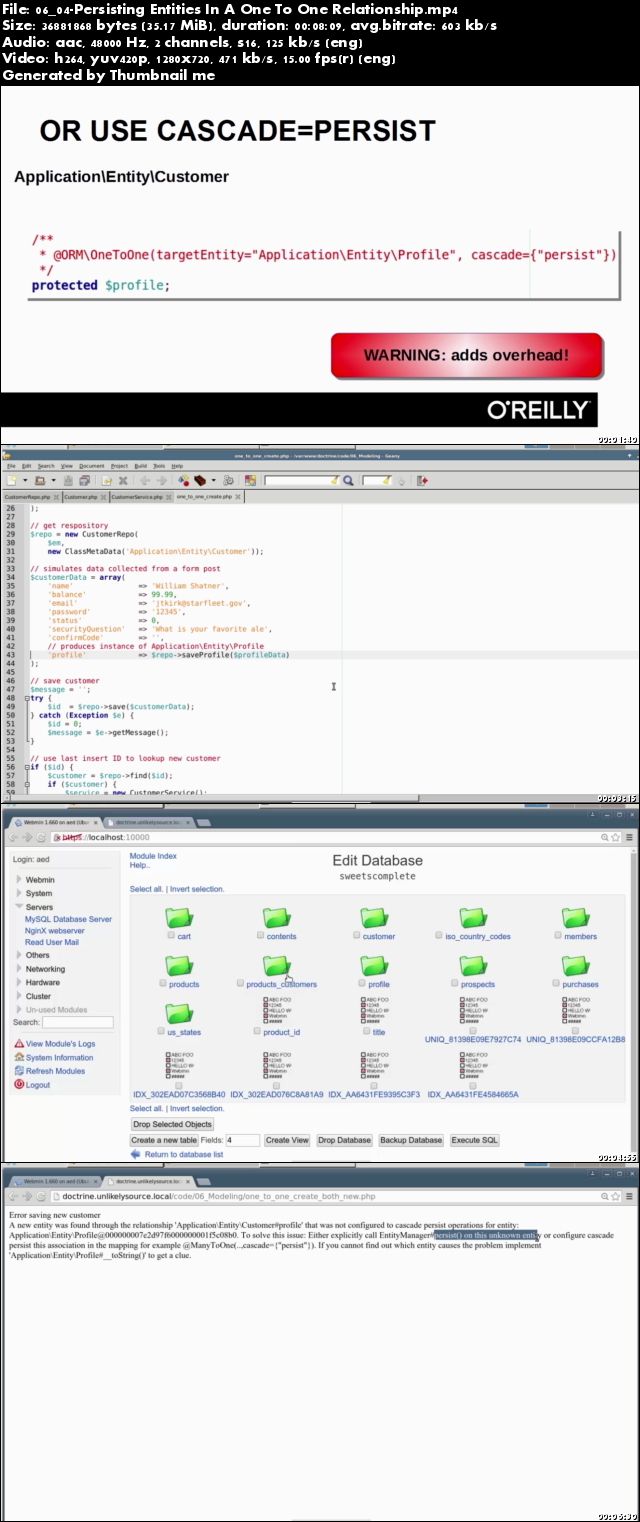
Task: Click the Webmin sidebar Search field
Action: click(78, 1022)
